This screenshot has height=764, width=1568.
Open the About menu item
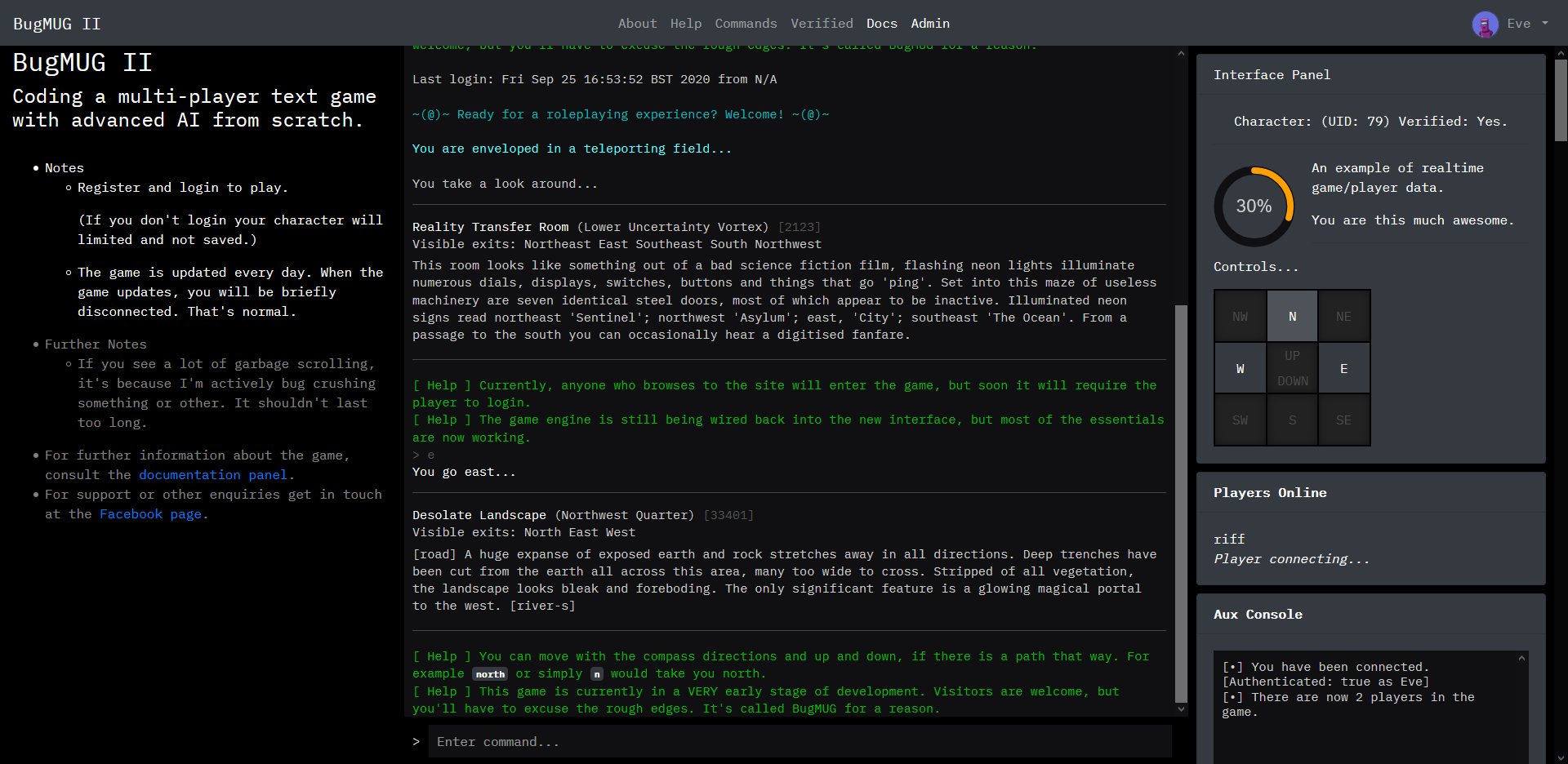pos(637,24)
